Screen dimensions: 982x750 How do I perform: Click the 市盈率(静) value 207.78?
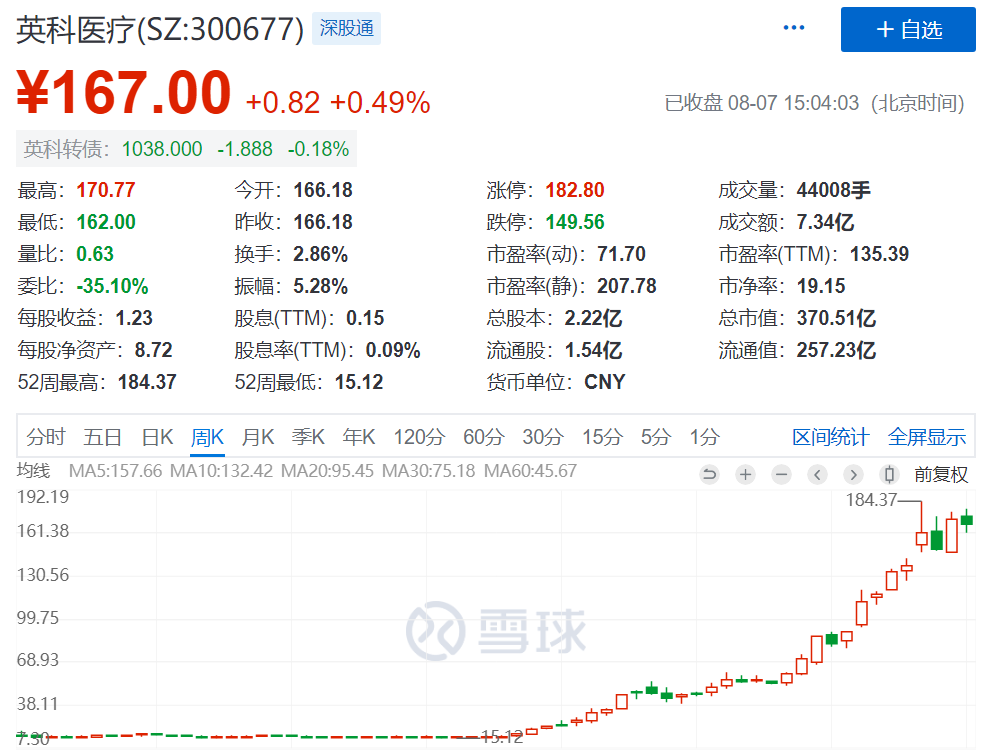(x=627, y=286)
